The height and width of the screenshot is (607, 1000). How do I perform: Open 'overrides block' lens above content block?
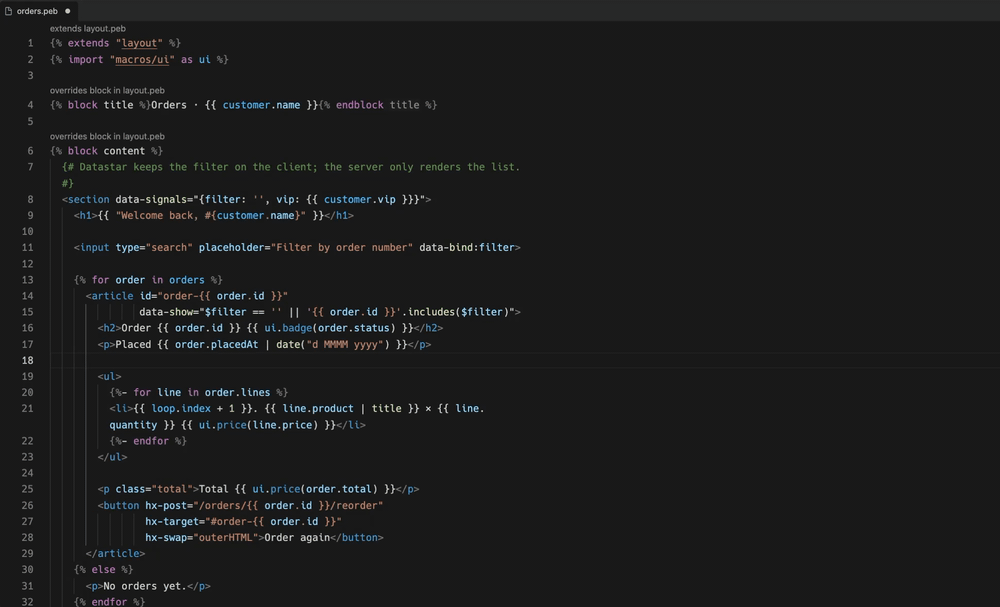[107, 136]
